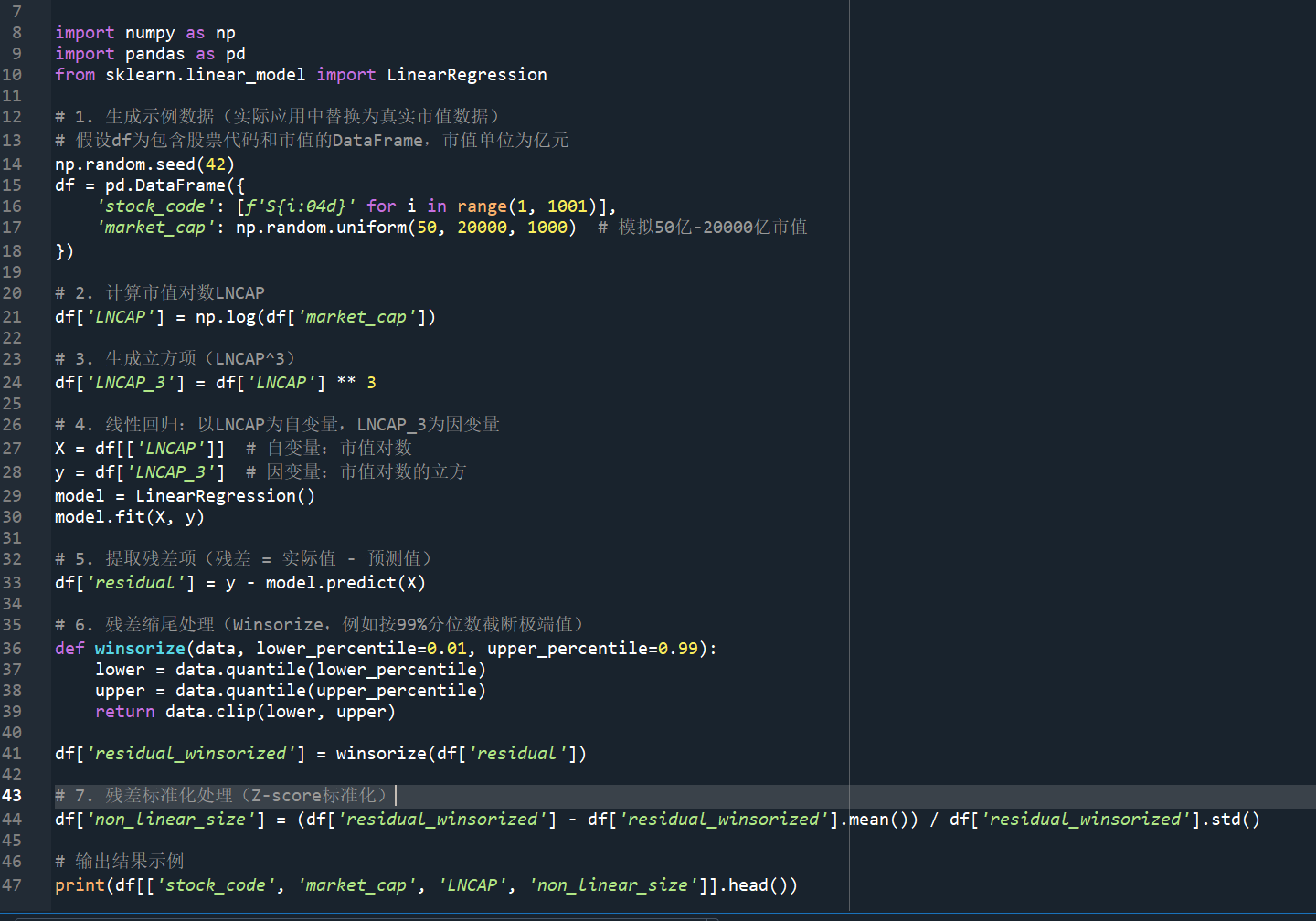Click line number 21 in the gutter
This screenshot has height=921, width=1316.
(x=12, y=317)
